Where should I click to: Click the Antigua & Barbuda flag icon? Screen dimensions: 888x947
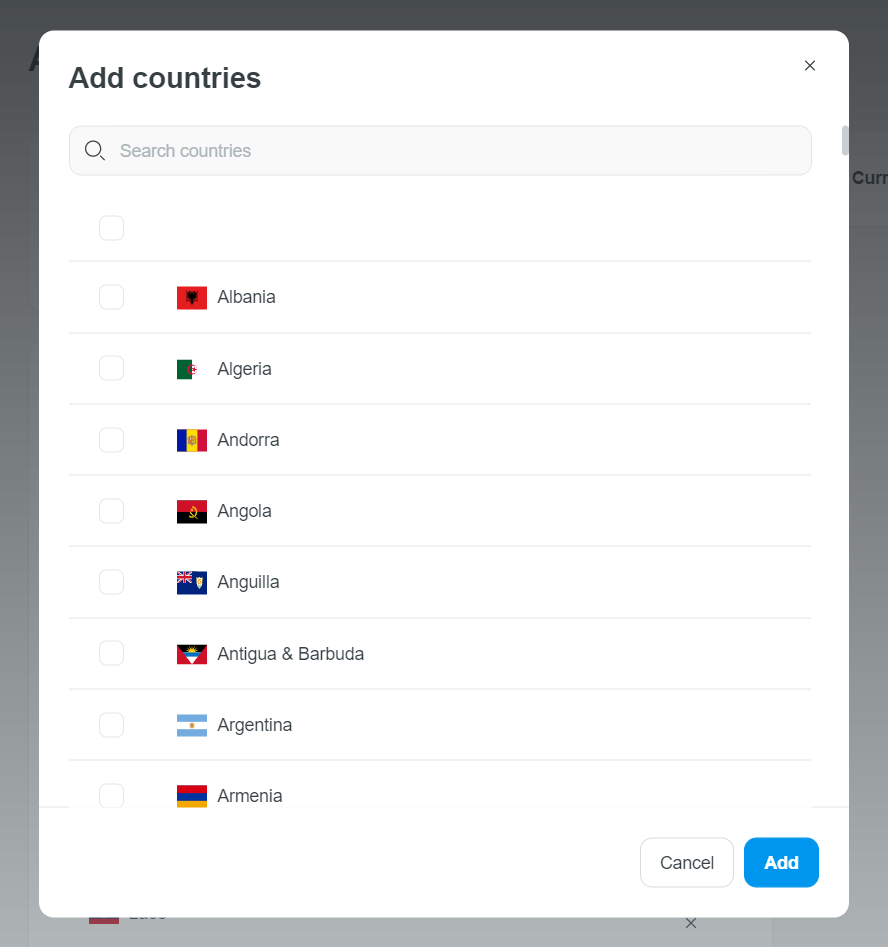191,654
